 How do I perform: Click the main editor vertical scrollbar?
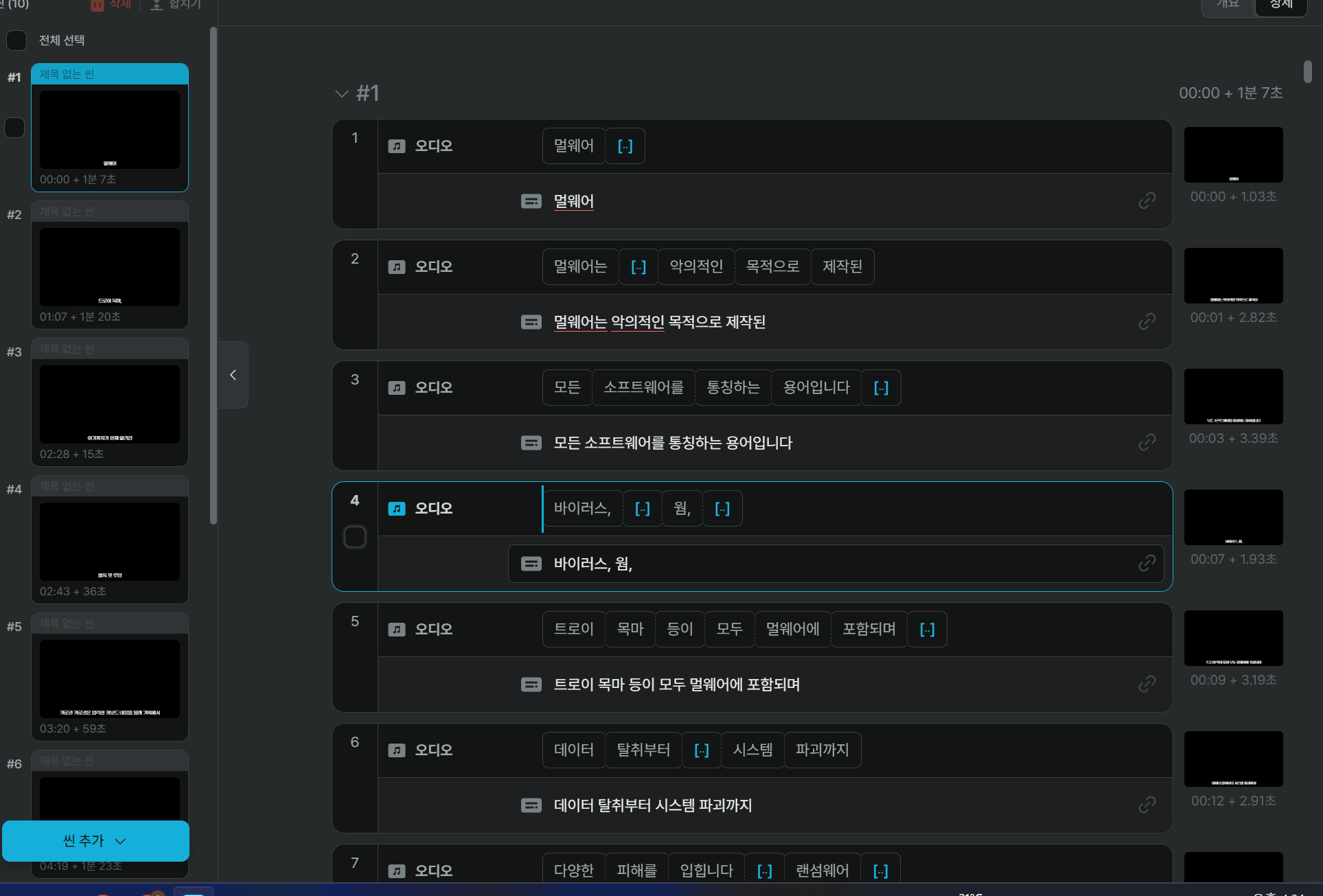point(1308,71)
